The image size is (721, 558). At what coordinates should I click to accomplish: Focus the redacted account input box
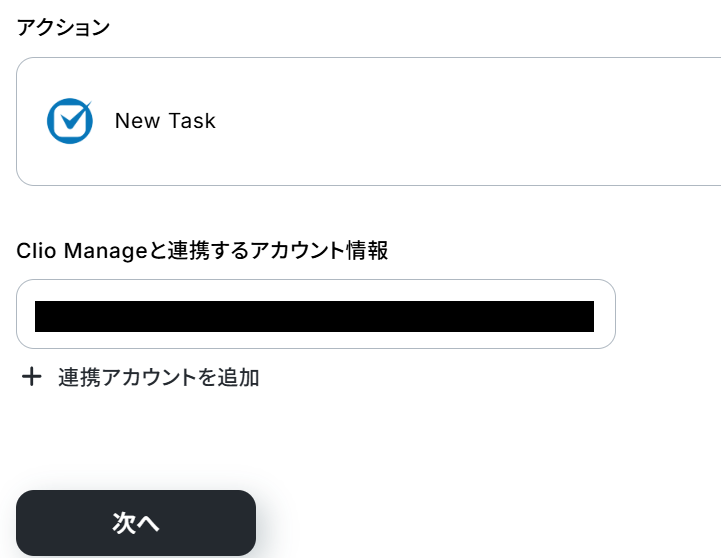point(315,314)
